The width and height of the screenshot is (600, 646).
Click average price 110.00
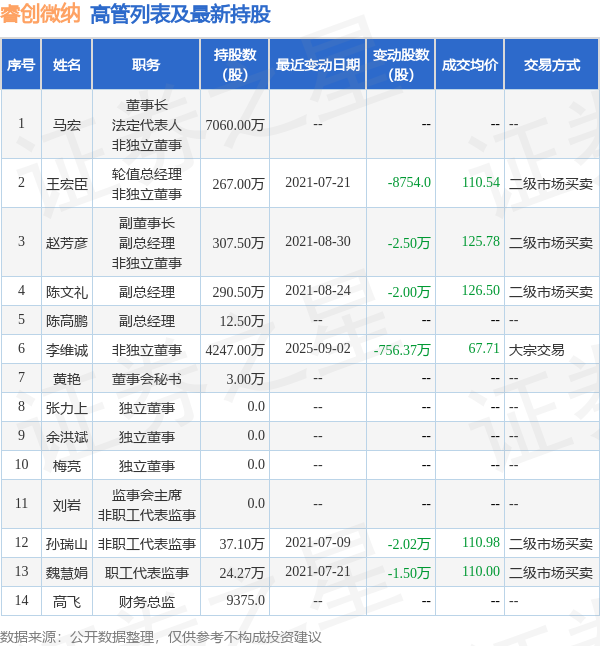tap(480, 571)
